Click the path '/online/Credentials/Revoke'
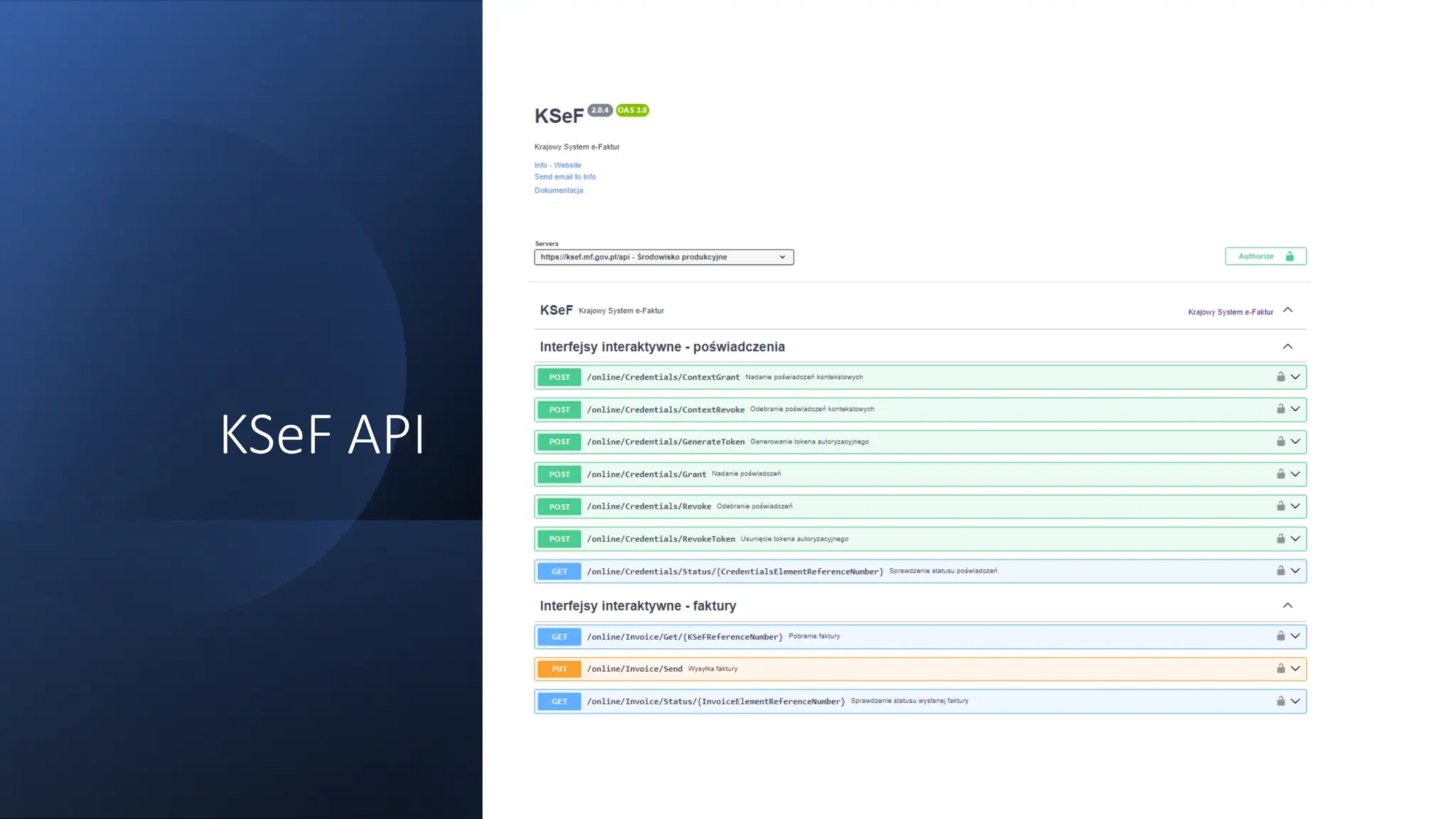The height and width of the screenshot is (819, 1456). click(649, 507)
